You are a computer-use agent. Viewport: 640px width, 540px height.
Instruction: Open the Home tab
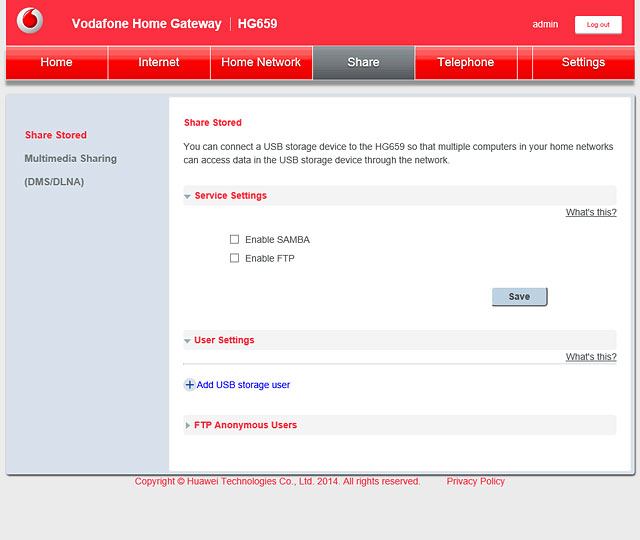point(56,62)
